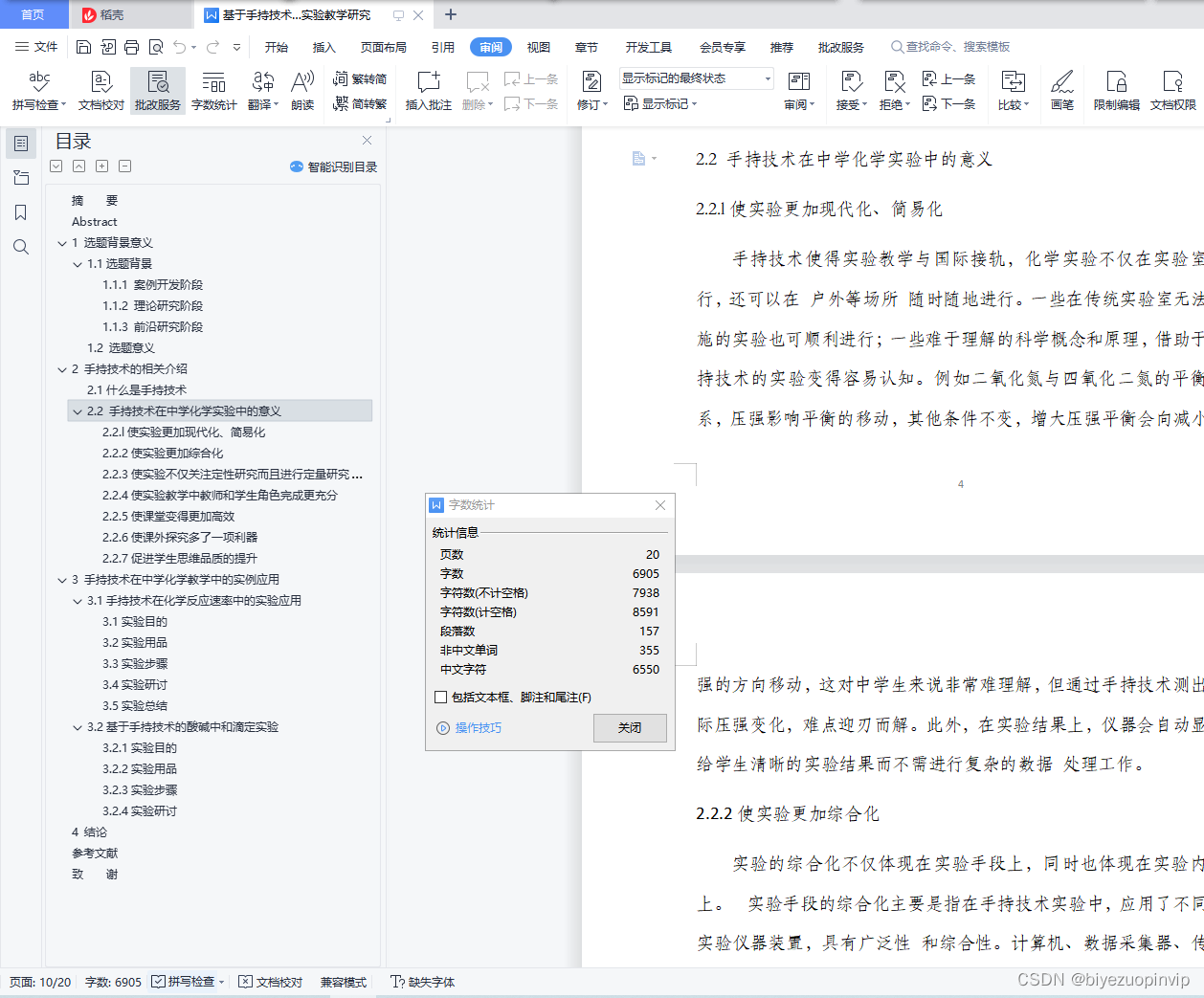
Task: Click 文档校对 in the status bar
Action: [x=271, y=982]
